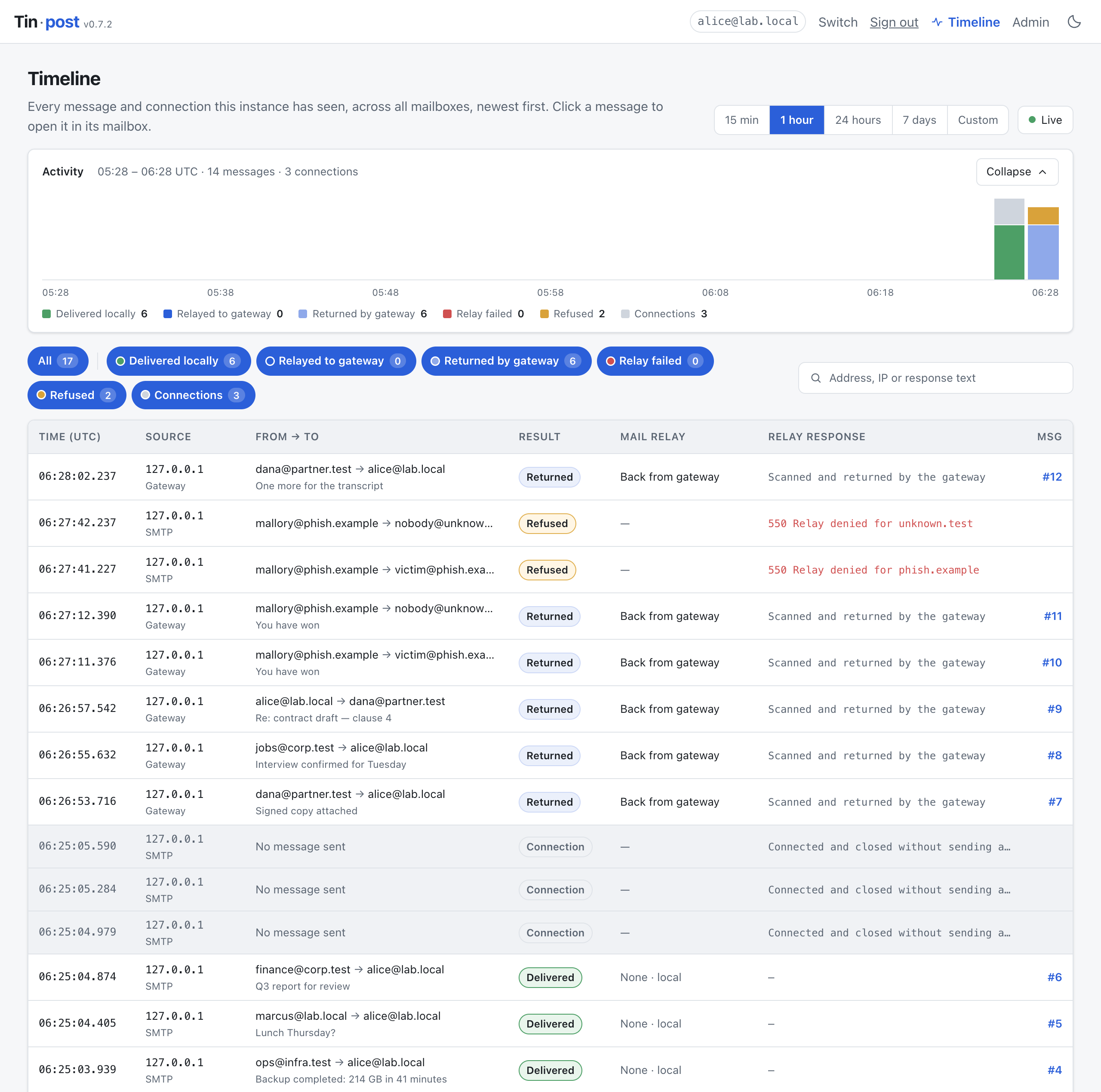Toggle the Live updates button
The height and width of the screenshot is (1092, 1101).
(1045, 120)
